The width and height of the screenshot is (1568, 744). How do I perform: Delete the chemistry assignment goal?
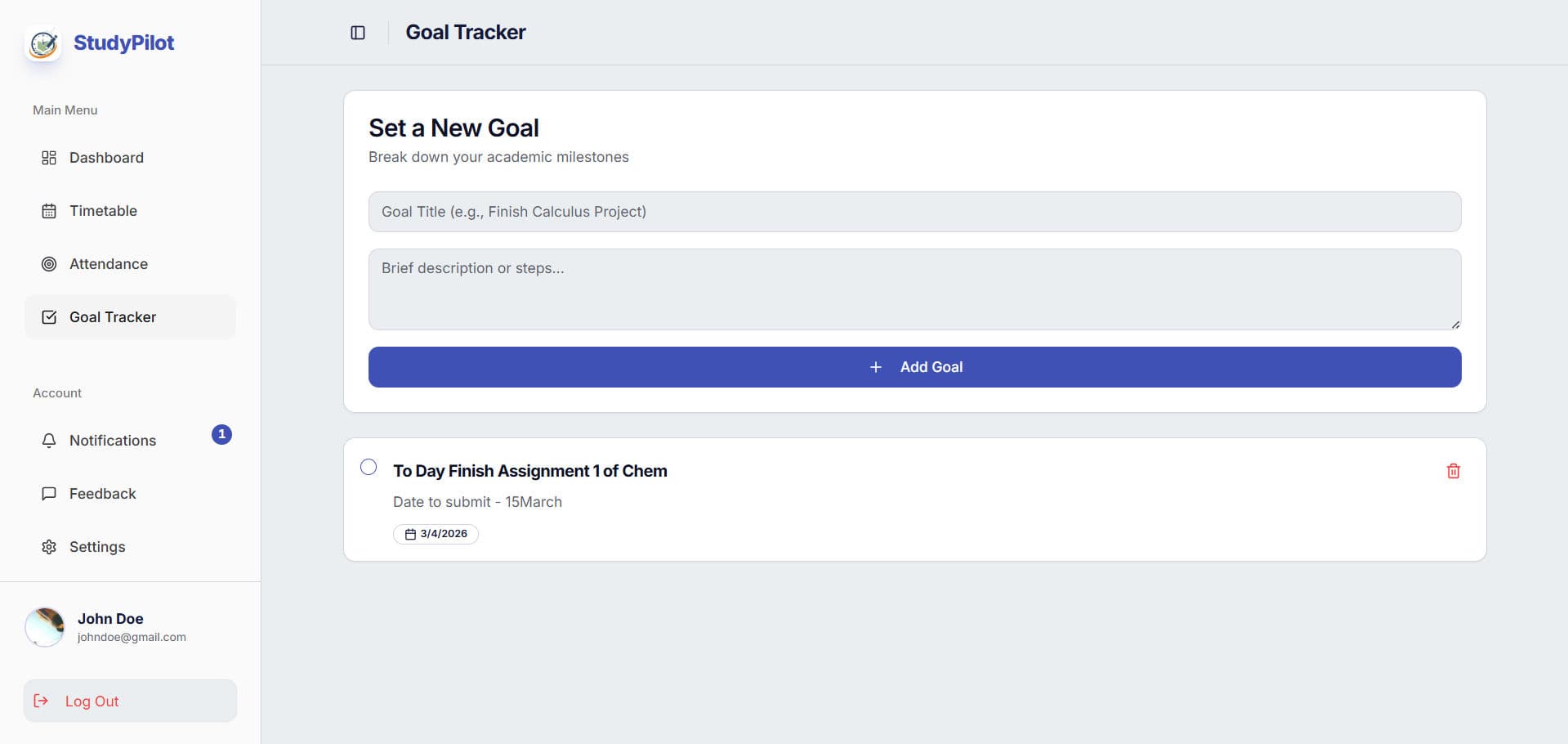(x=1453, y=471)
